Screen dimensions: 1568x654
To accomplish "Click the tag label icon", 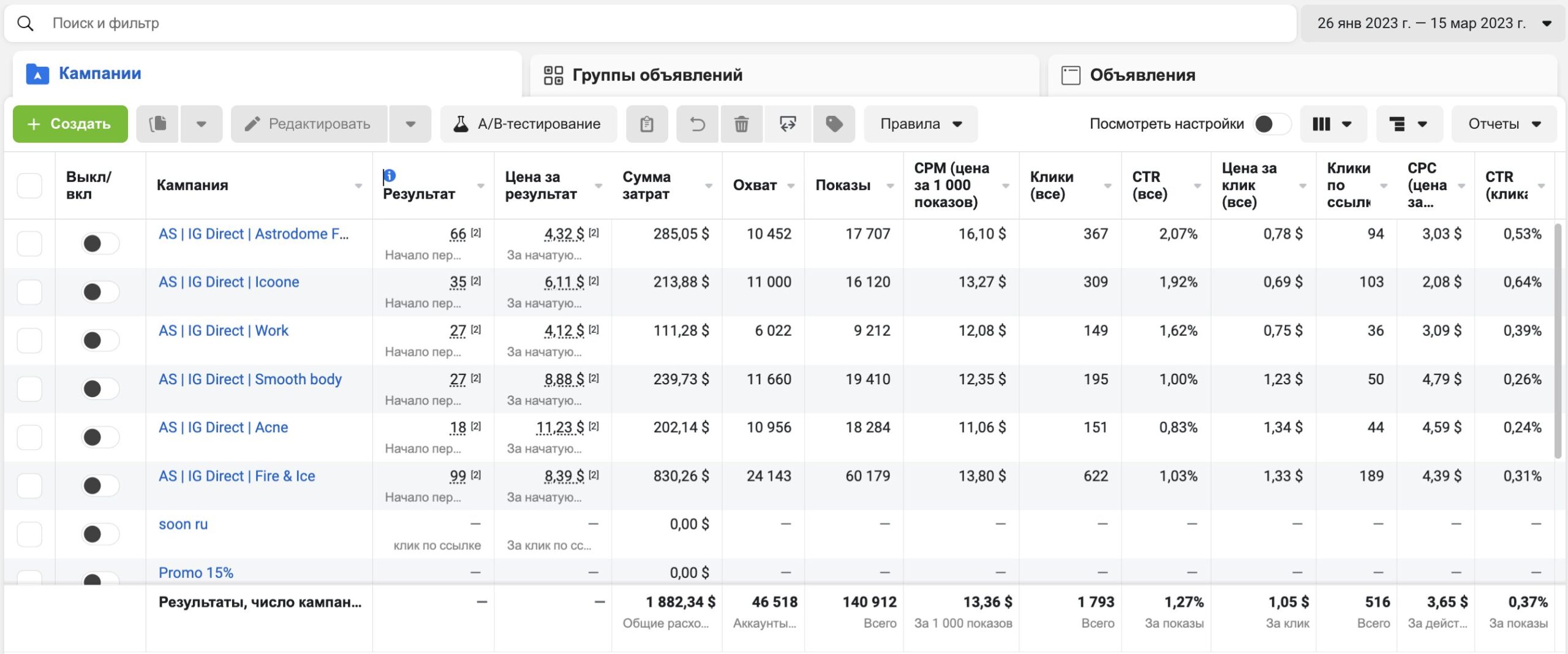I will pyautogui.click(x=834, y=124).
